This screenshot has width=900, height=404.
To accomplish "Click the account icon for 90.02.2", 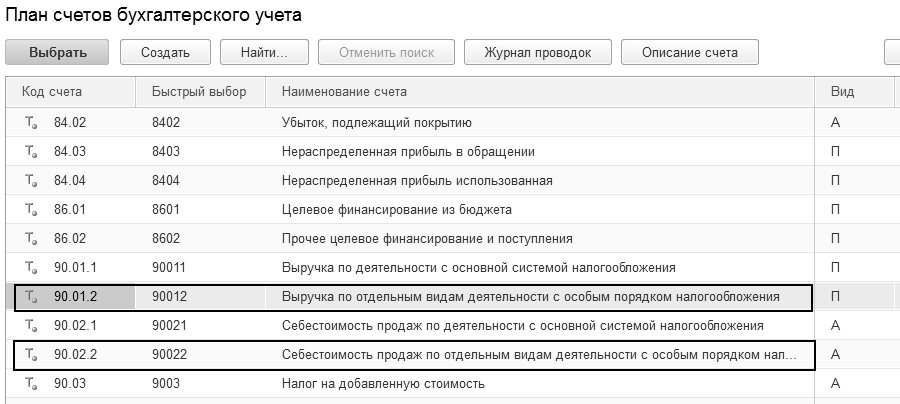I will pyautogui.click(x=31, y=355).
